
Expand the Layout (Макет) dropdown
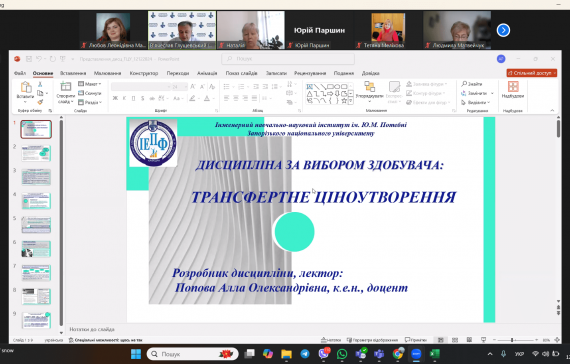coord(90,84)
